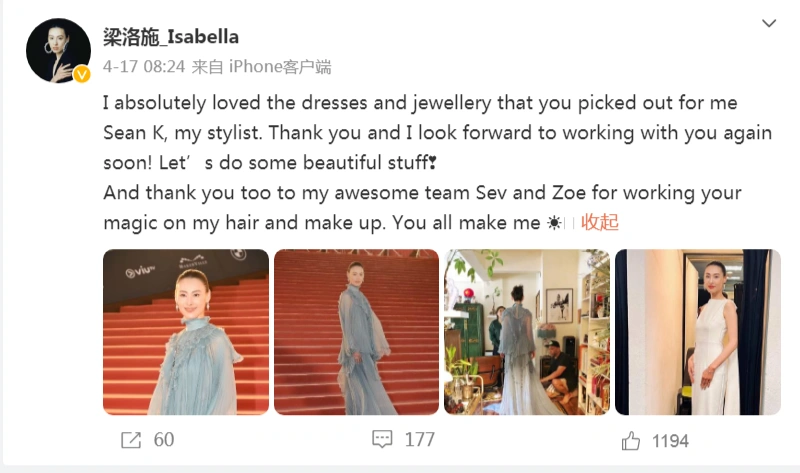Click the comment count 177
The image size is (800, 473).
(x=419, y=439)
